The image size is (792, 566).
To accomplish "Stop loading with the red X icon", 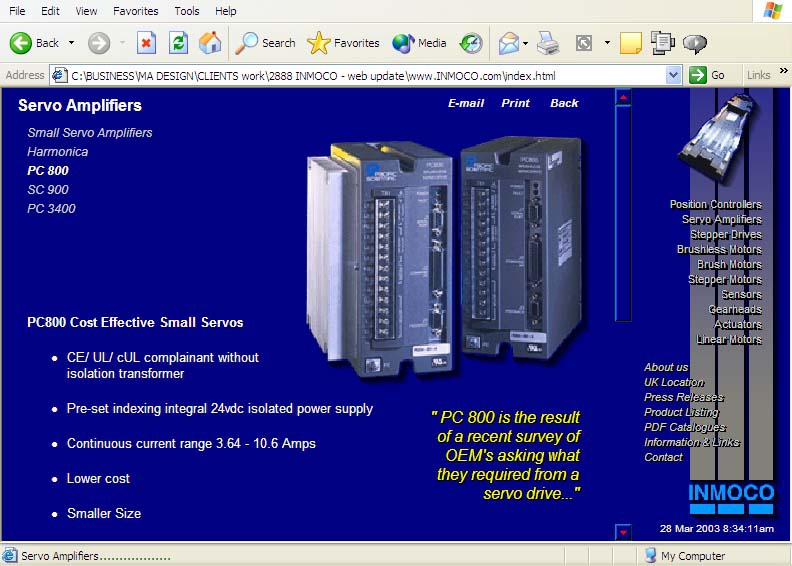I will click(x=146, y=43).
